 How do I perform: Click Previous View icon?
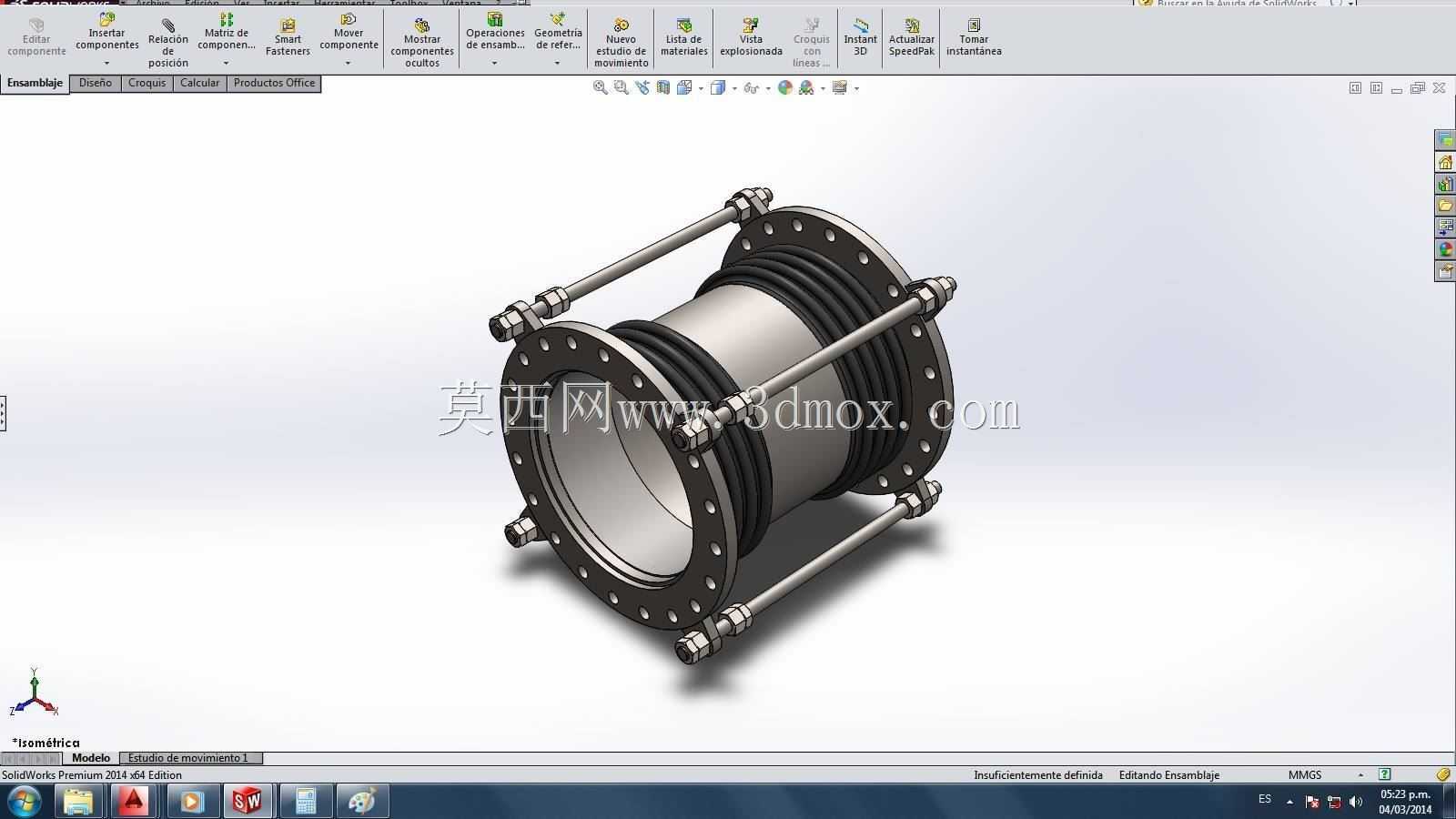(x=642, y=87)
